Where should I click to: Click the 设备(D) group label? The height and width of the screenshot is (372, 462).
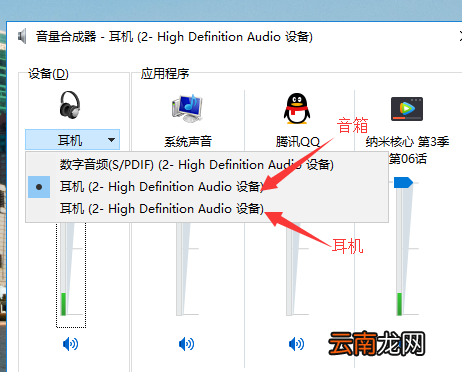pos(48,74)
